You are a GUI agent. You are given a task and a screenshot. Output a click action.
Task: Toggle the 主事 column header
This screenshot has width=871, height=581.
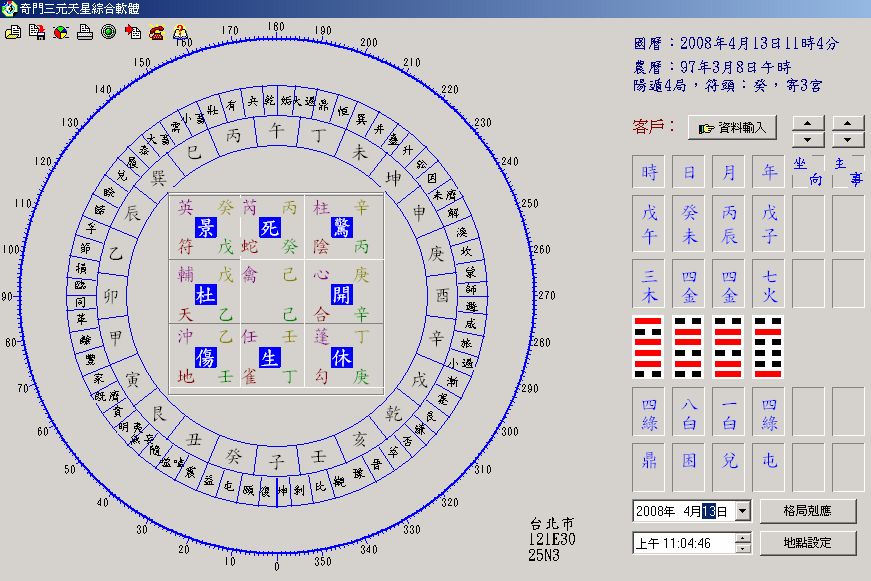click(x=848, y=170)
